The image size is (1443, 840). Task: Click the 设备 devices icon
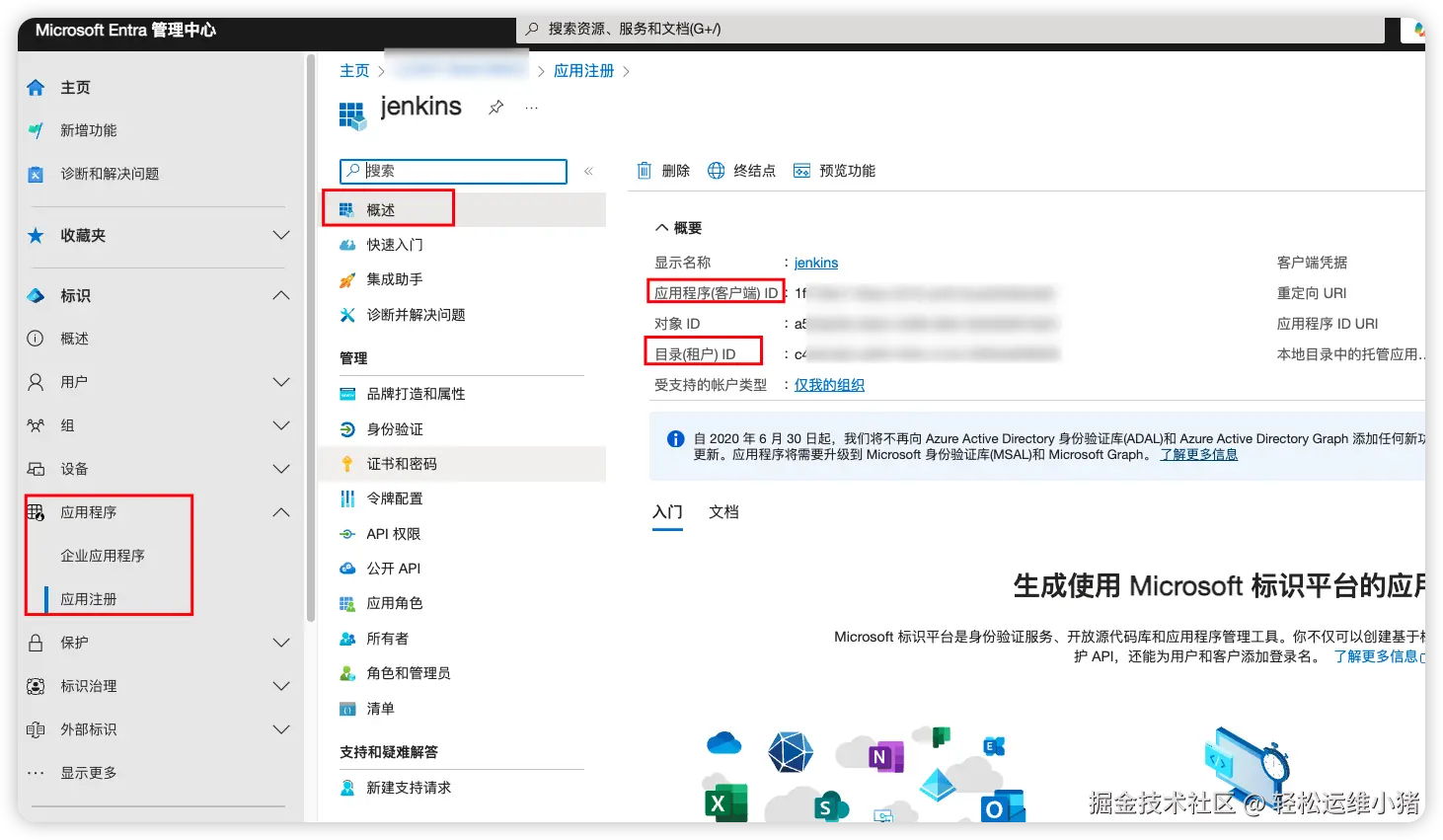[x=36, y=469]
